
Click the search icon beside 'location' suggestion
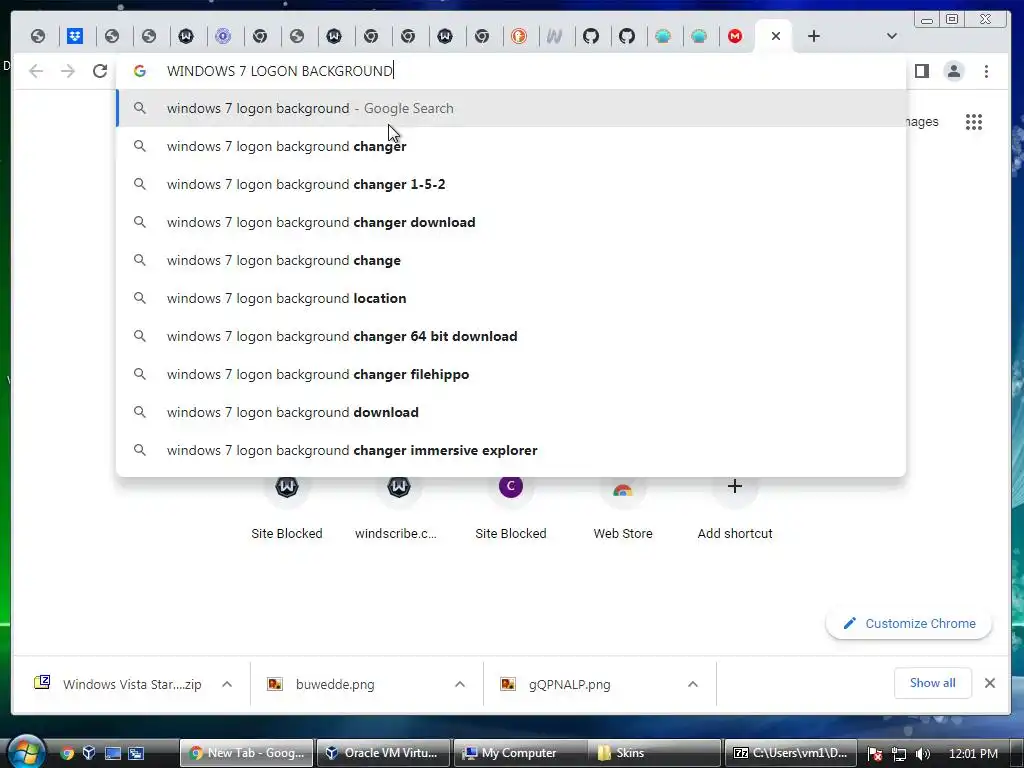tap(140, 298)
